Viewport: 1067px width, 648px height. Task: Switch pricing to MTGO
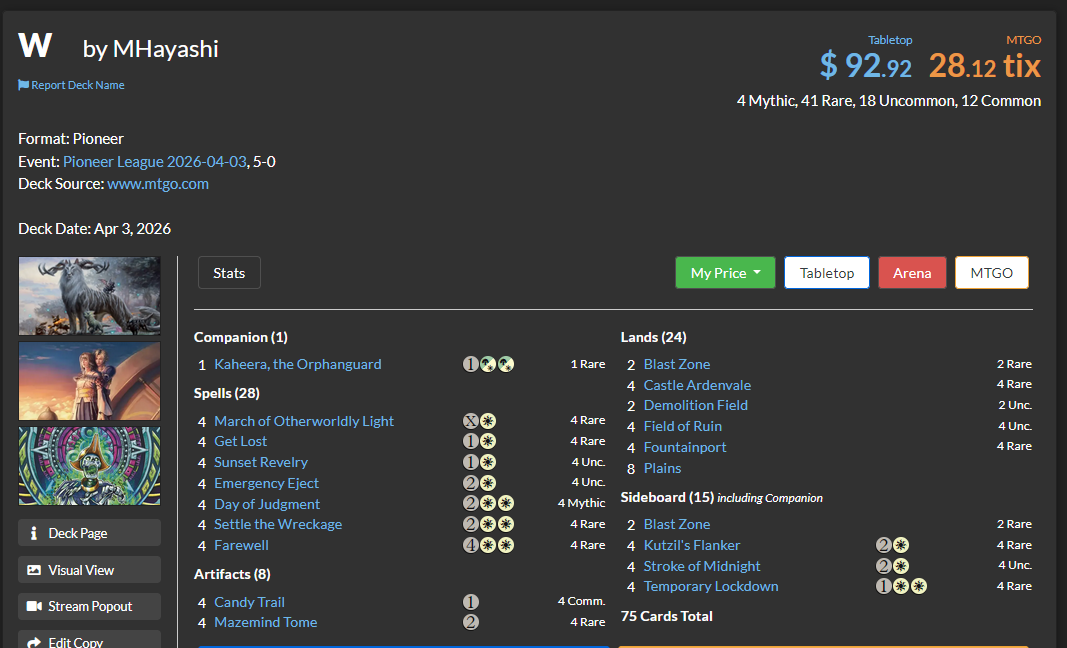(991, 273)
